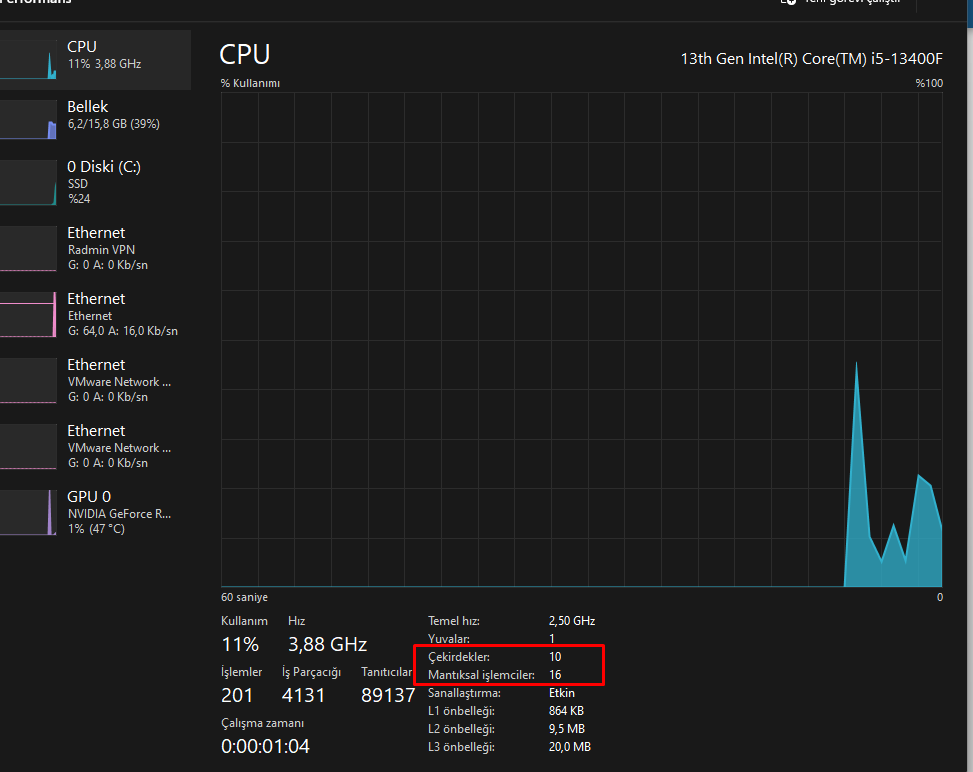Click the 3,88 GHz speed value
Screen dimensions: 973x772
pyautogui.click(x=326, y=644)
